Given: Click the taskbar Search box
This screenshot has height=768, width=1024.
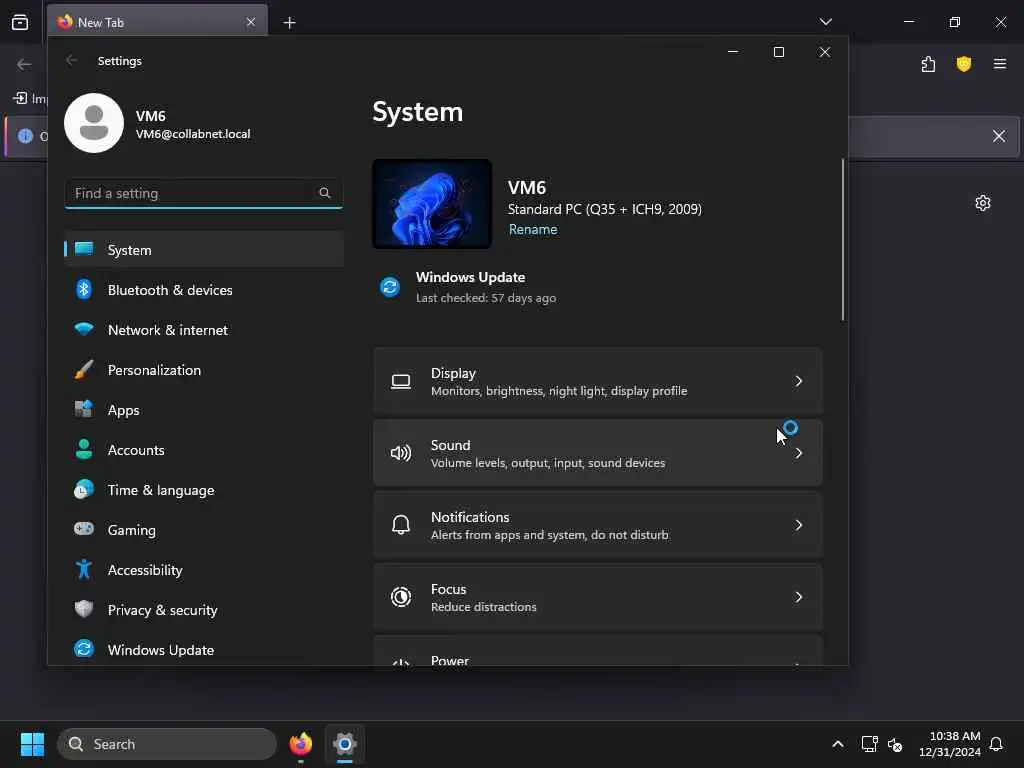Looking at the screenshot, I should coord(167,744).
